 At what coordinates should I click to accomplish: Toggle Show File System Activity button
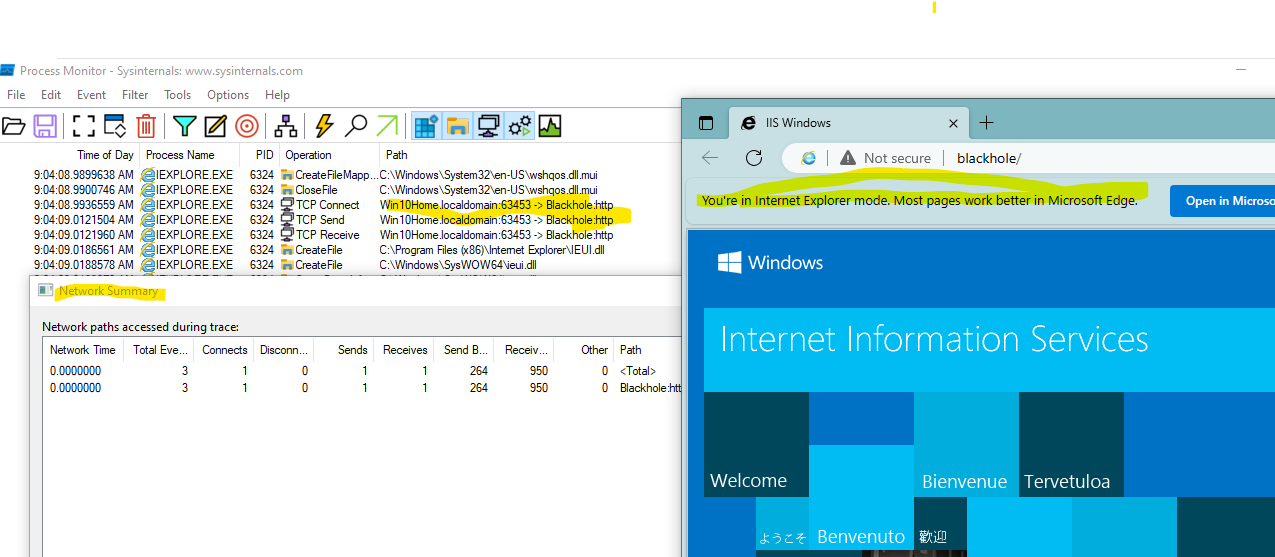[458, 126]
